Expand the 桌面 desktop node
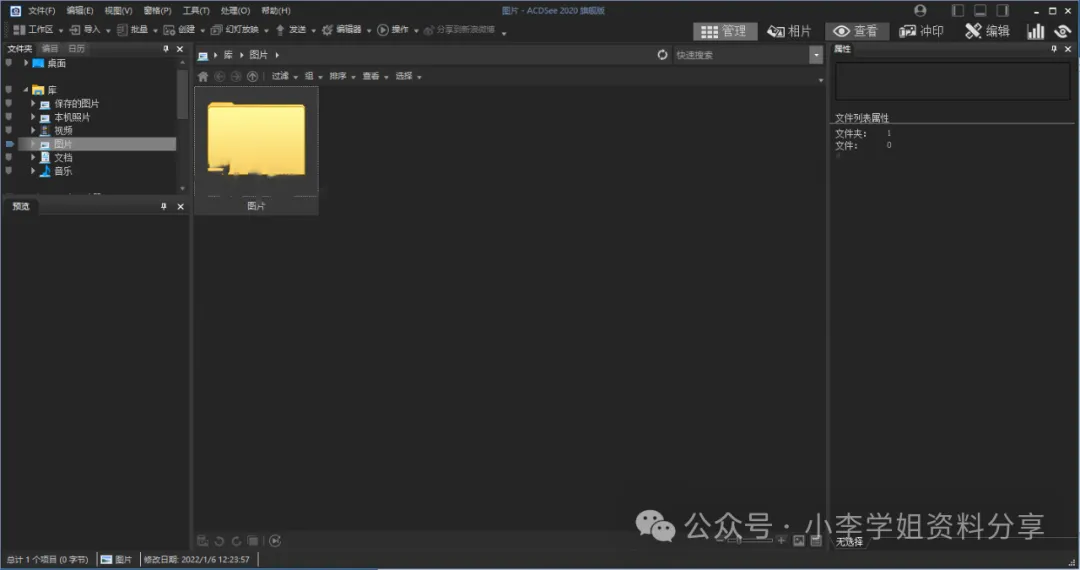 click(25, 63)
